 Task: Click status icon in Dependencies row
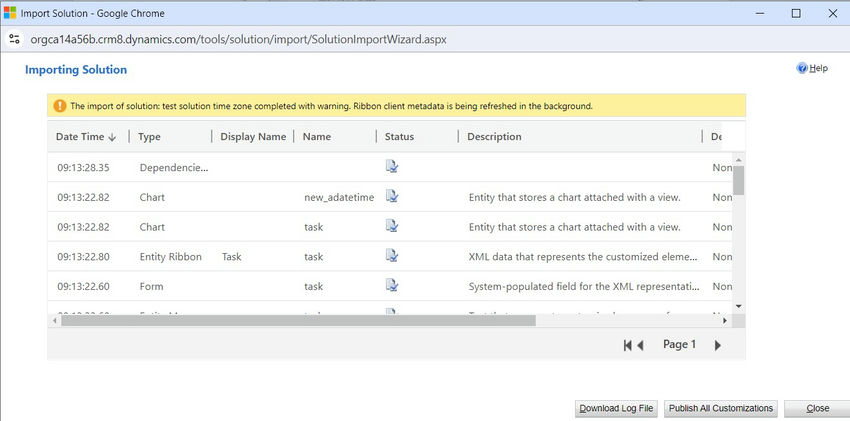[392, 167]
